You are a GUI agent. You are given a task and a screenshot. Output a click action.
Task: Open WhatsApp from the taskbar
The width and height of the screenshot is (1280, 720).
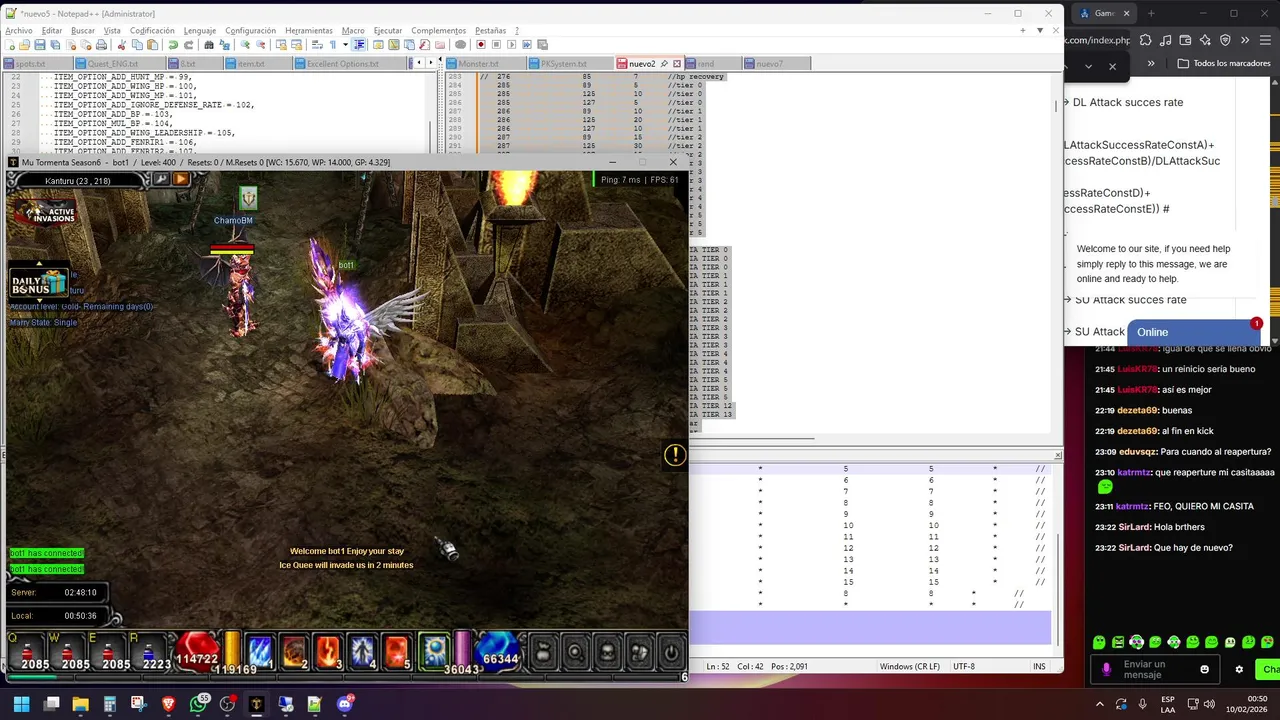(198, 704)
